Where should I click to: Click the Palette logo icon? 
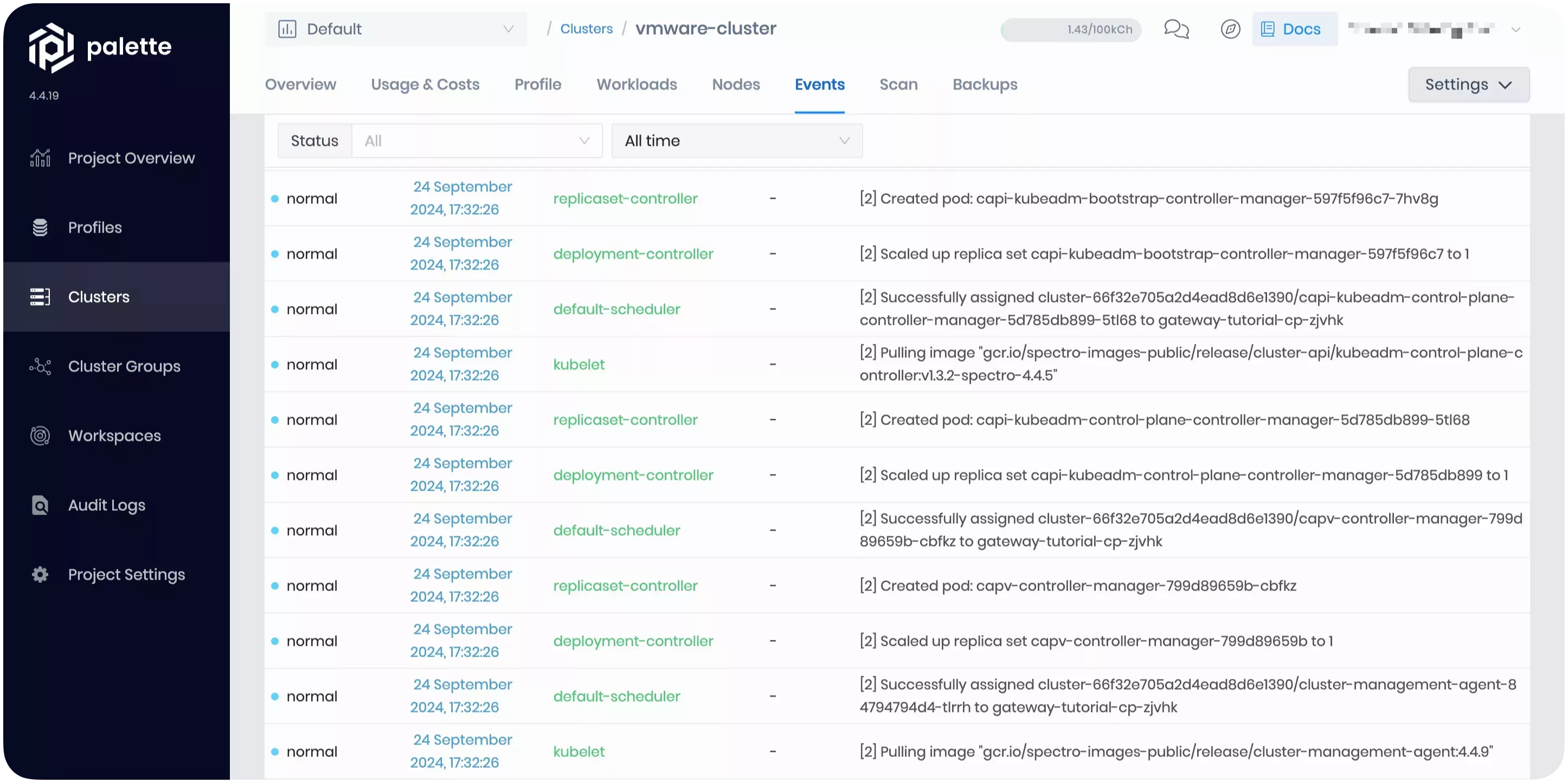pyautogui.click(x=50, y=46)
